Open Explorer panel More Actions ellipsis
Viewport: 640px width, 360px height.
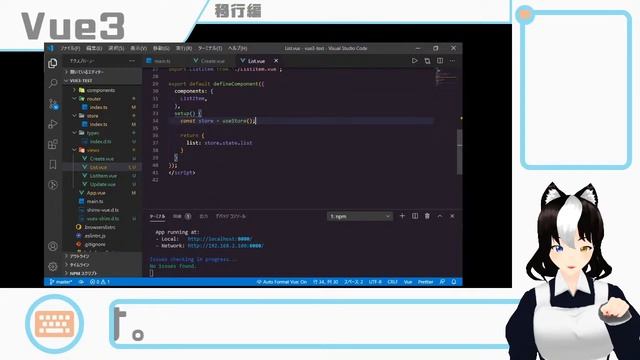(132, 61)
